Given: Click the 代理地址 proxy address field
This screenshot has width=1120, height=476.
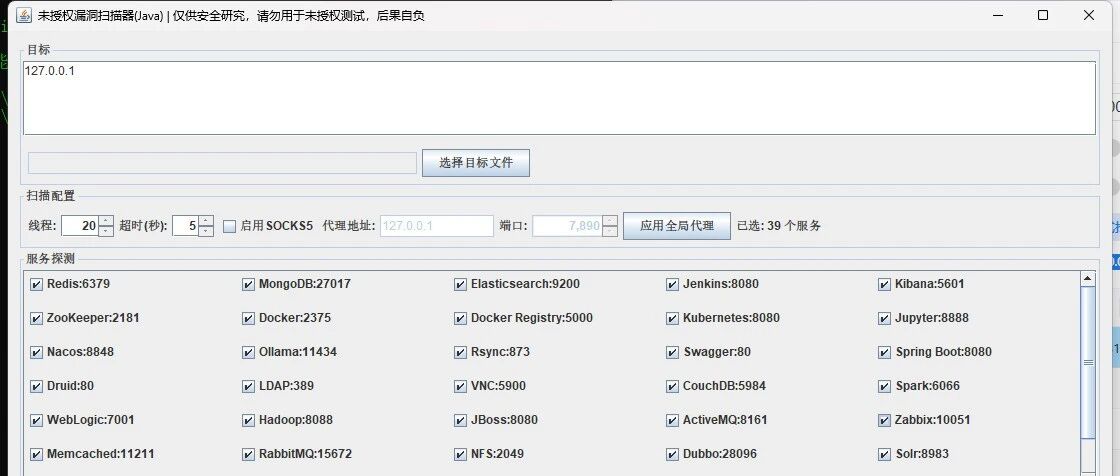Looking at the screenshot, I should pyautogui.click(x=436, y=226).
